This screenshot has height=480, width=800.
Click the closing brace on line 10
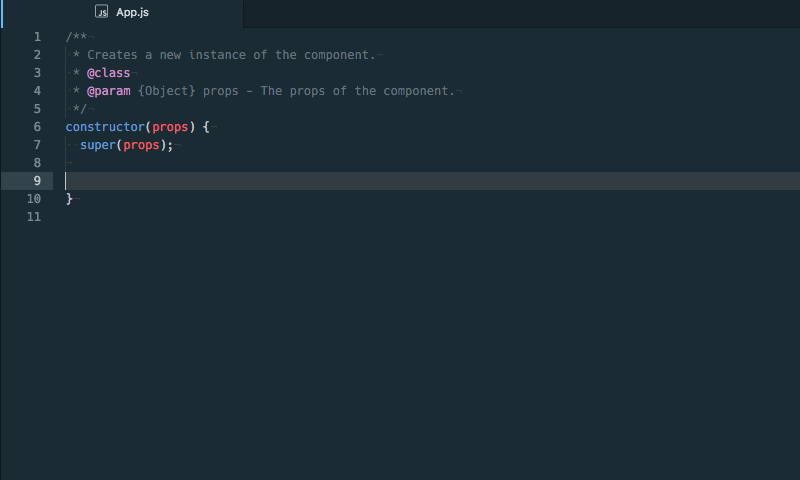point(69,199)
